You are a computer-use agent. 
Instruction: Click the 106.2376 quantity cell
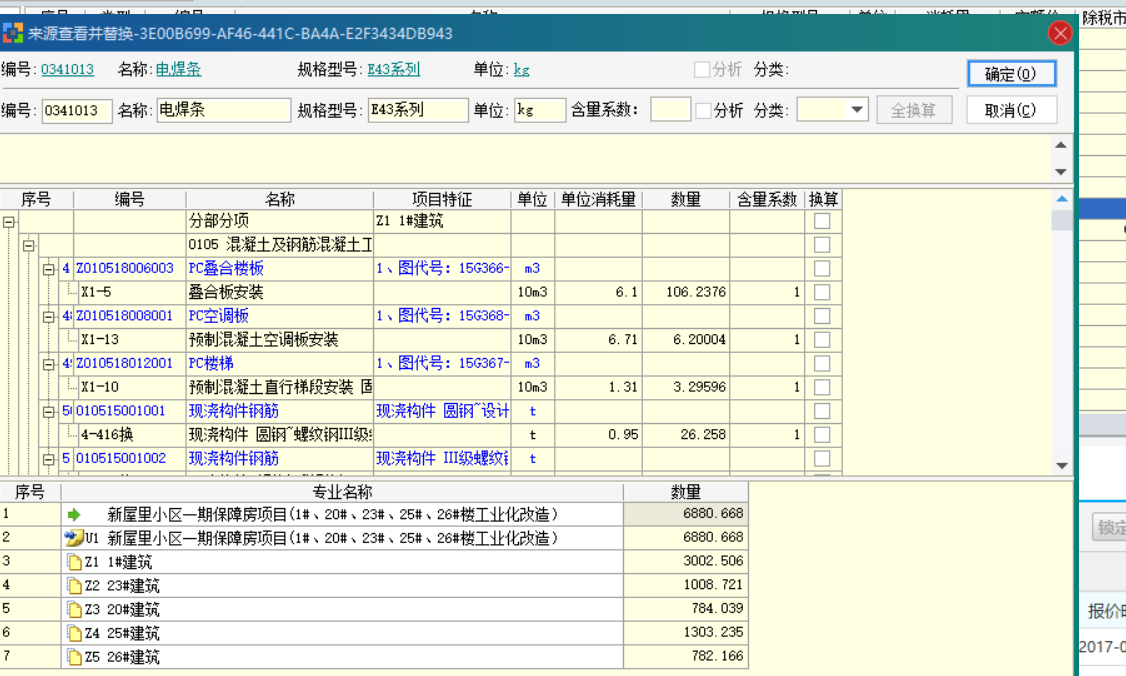tap(686, 292)
